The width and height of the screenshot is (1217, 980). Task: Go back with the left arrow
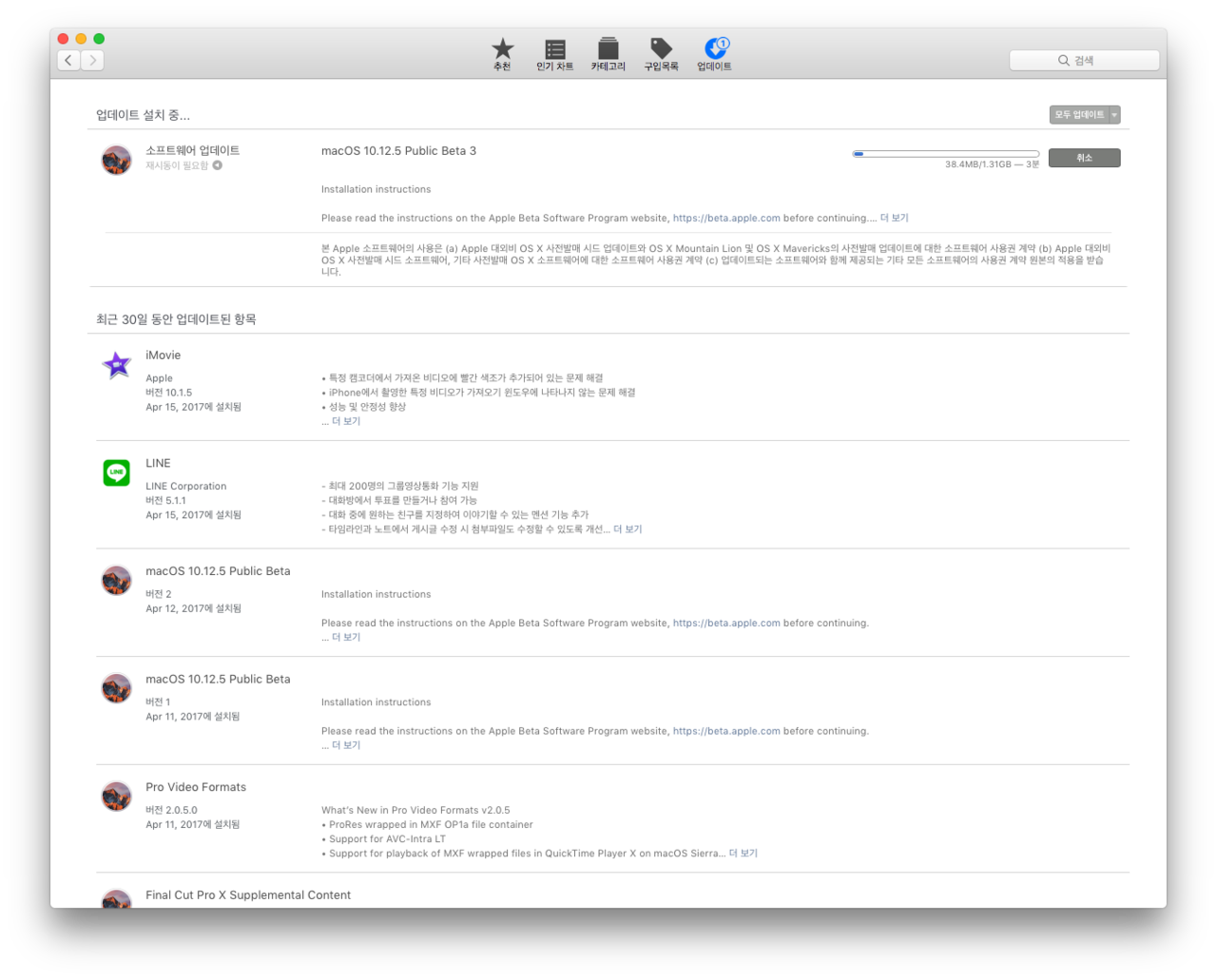click(68, 60)
